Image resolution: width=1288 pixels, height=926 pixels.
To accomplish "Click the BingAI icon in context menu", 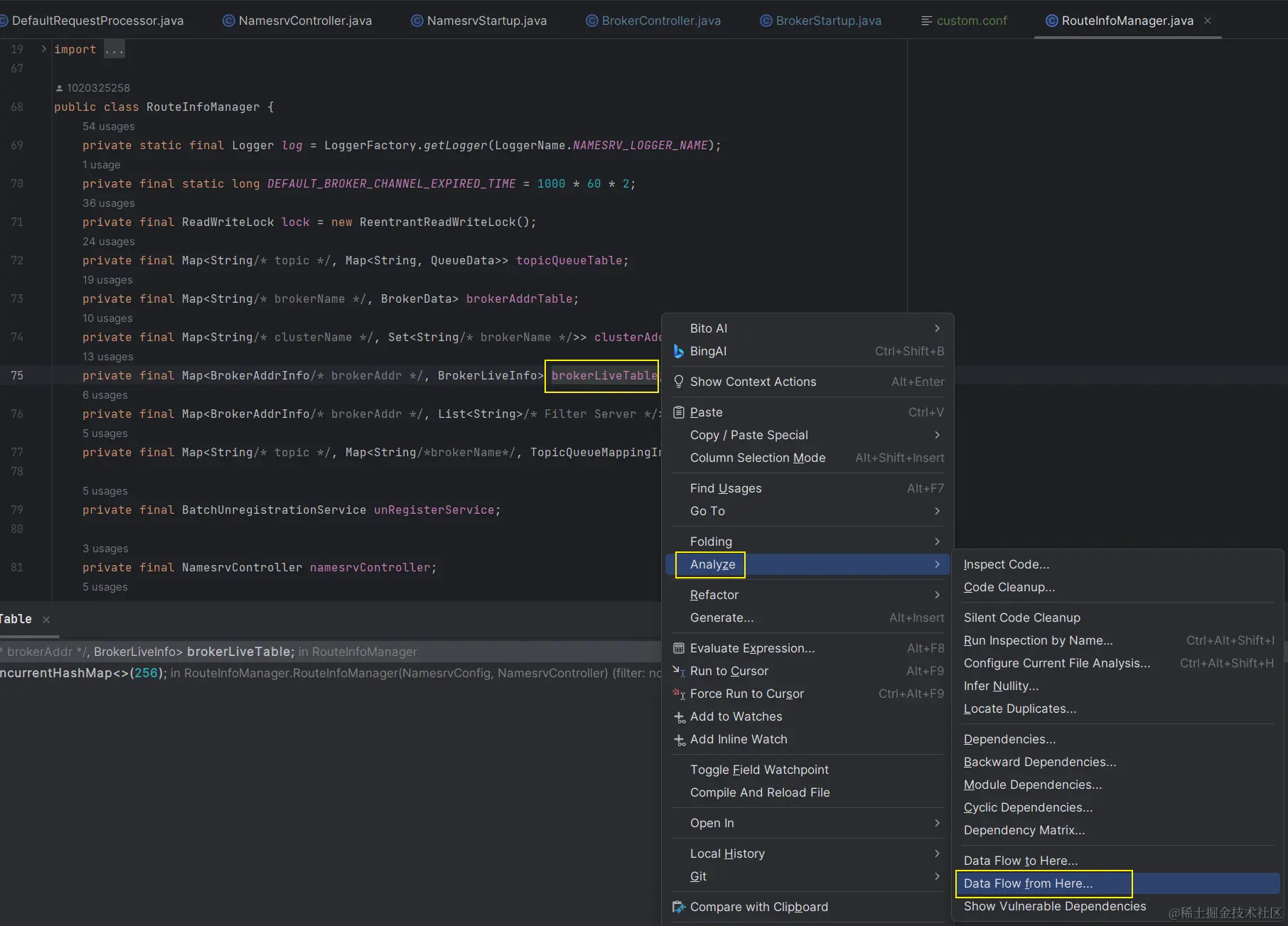I will (679, 351).
